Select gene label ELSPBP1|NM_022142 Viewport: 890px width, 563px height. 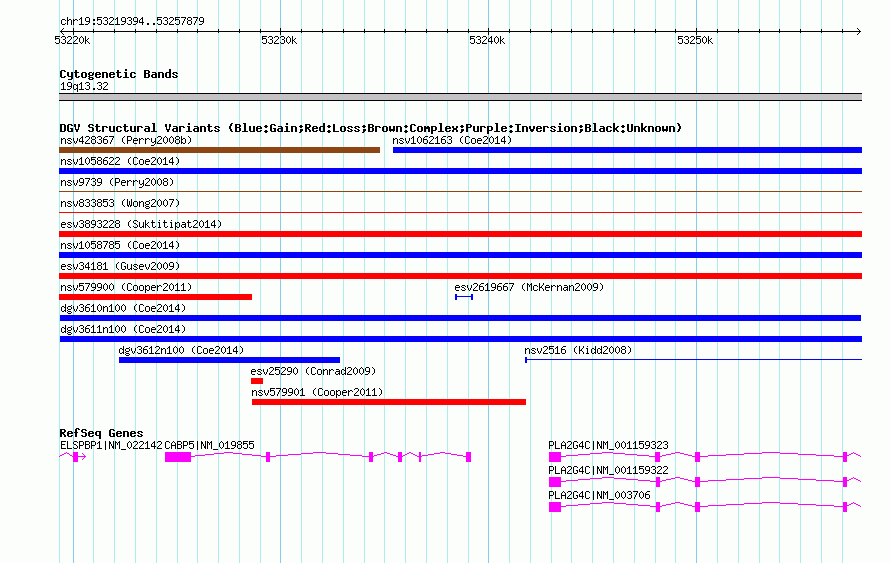coord(111,446)
